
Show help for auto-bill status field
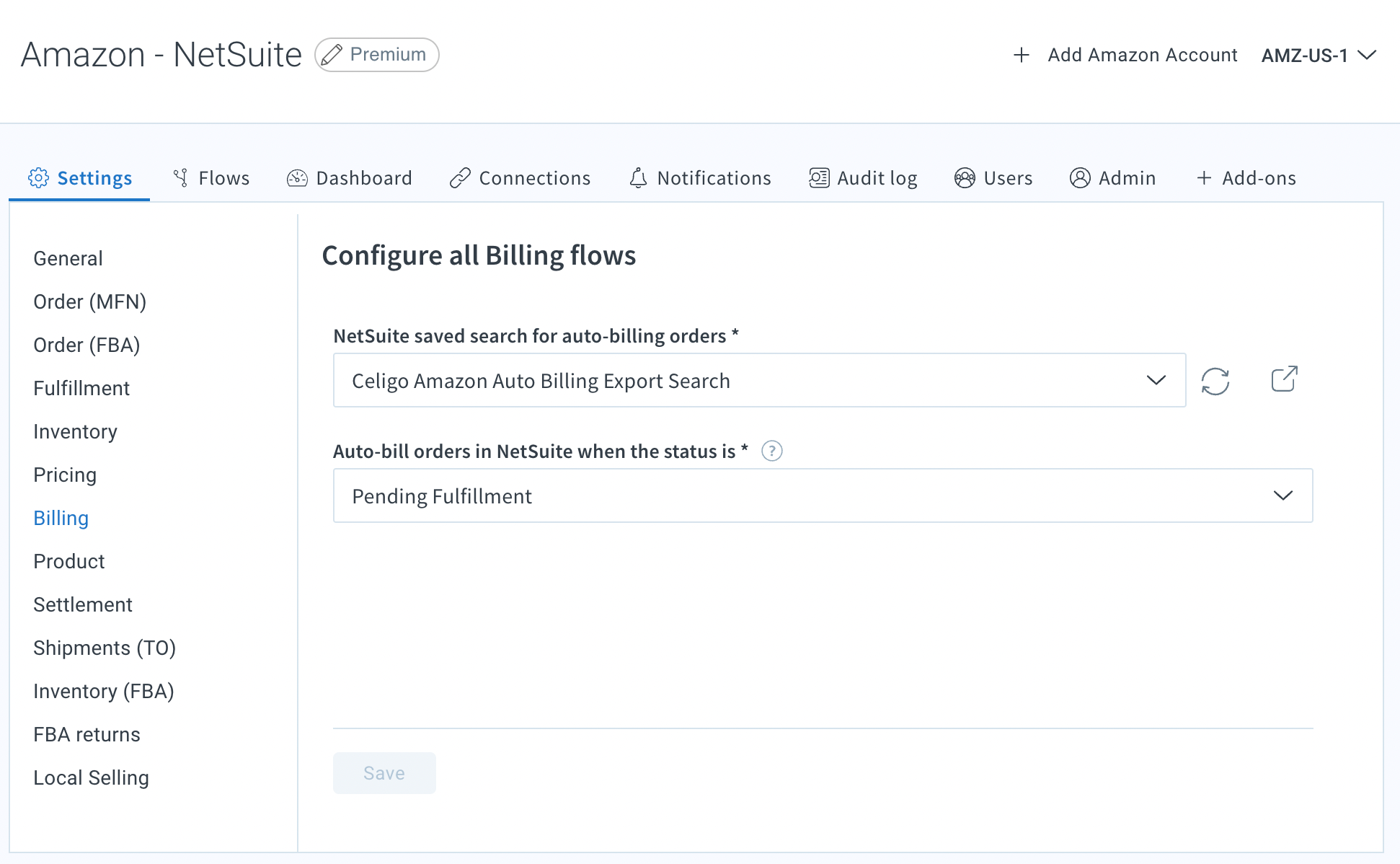772,451
